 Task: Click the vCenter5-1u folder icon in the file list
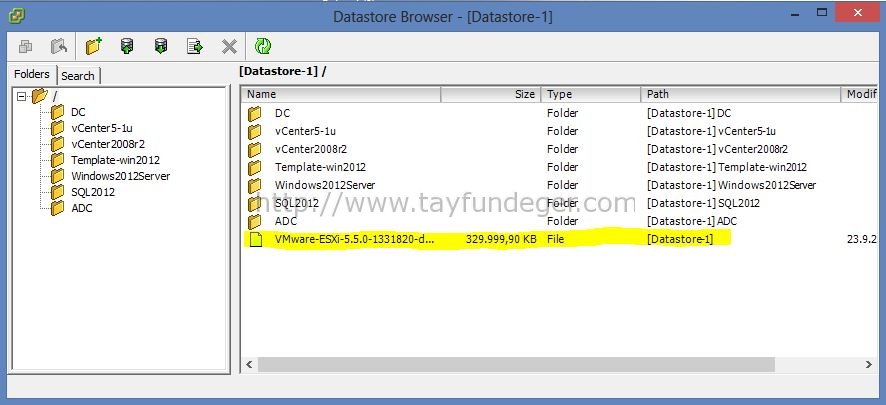click(255, 131)
